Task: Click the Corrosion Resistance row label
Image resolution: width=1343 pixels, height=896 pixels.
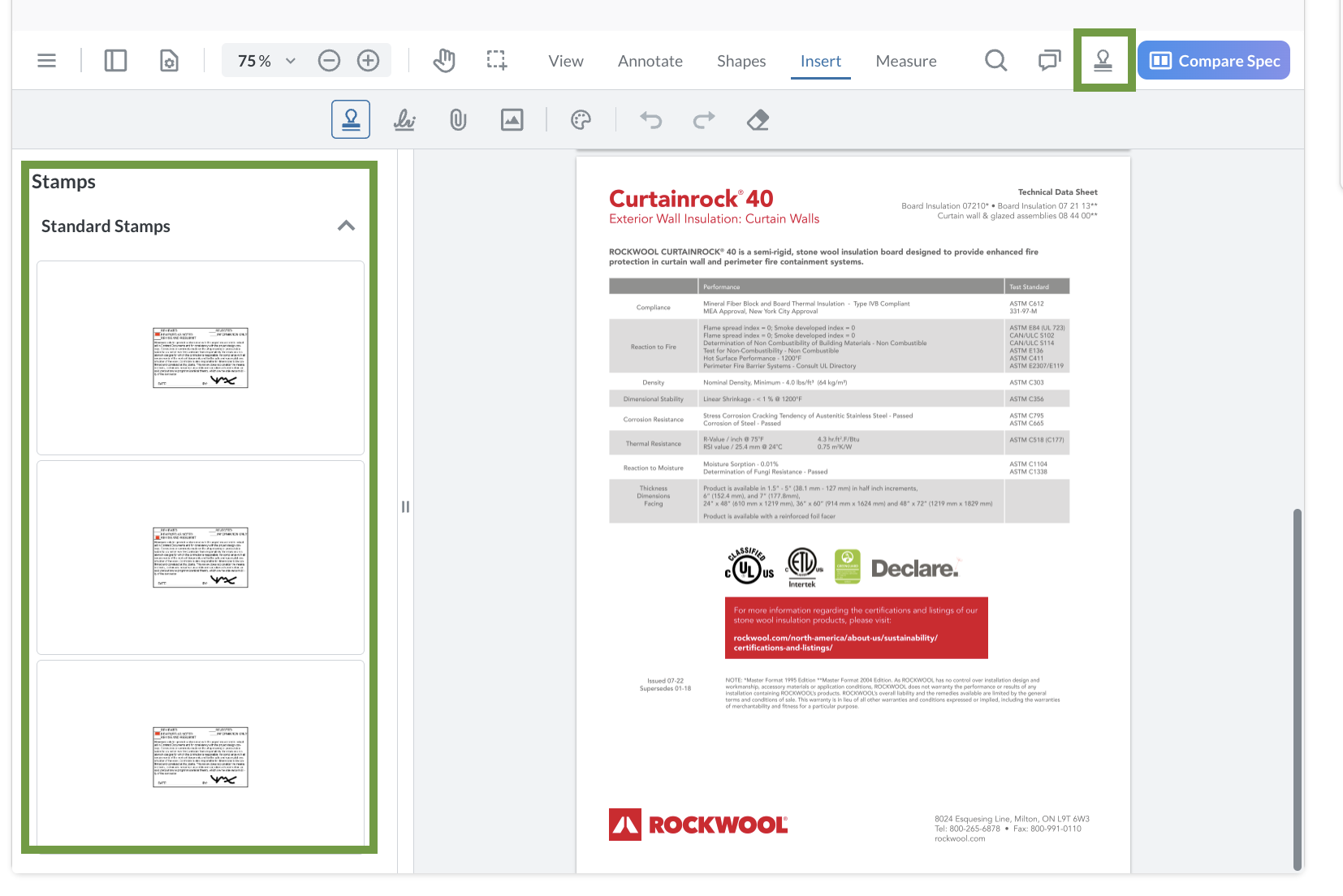Action: tap(654, 420)
